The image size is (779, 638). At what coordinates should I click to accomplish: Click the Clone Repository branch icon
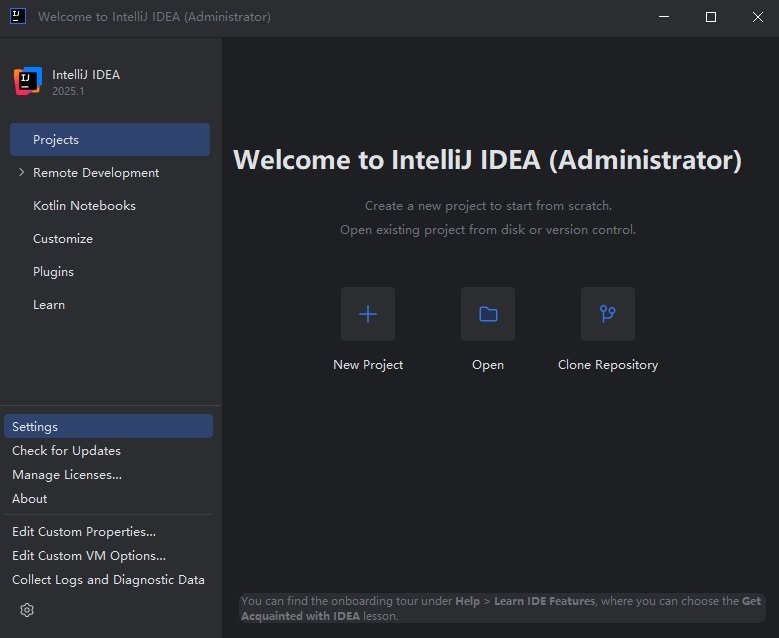pyautogui.click(x=607, y=314)
